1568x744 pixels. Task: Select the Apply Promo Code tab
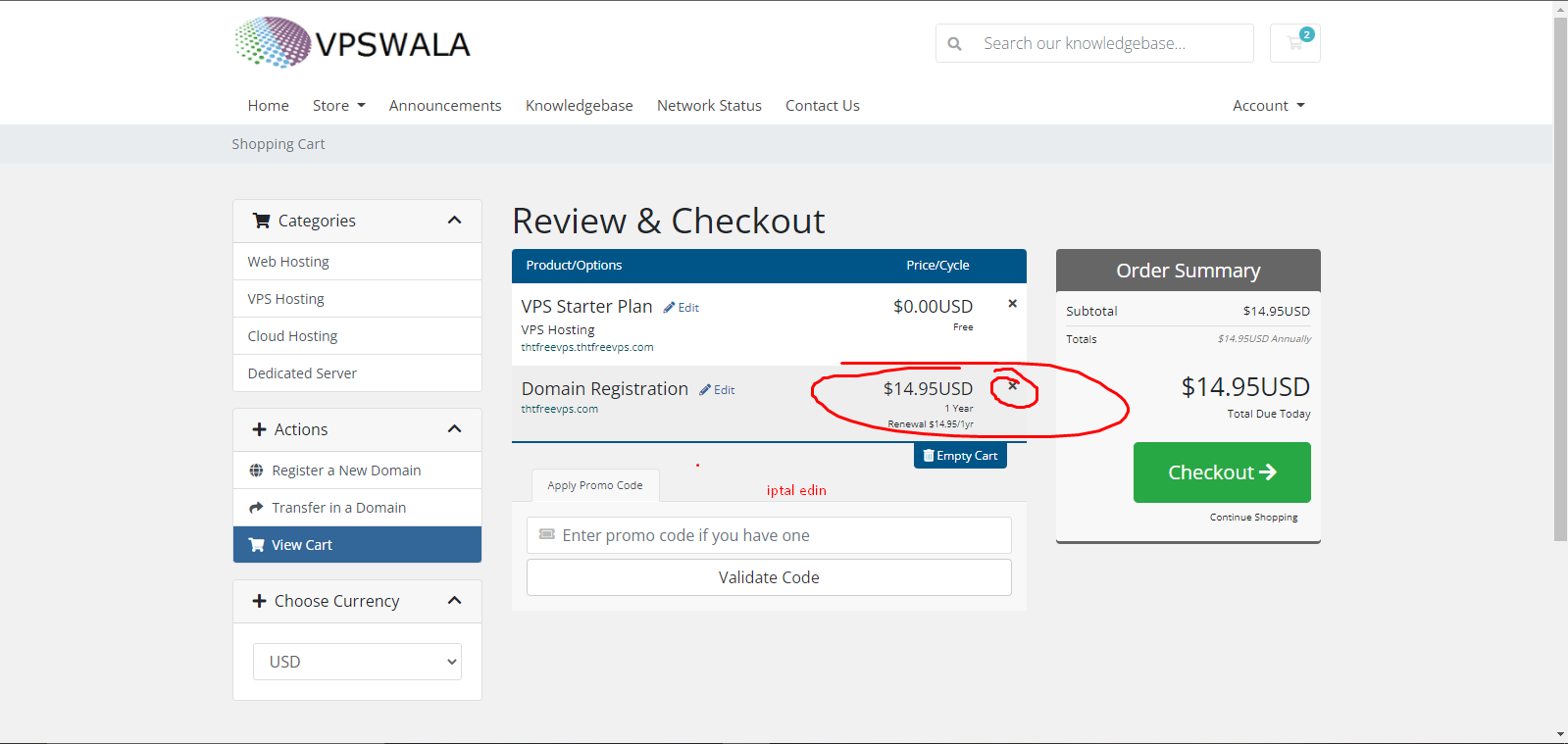coord(595,485)
